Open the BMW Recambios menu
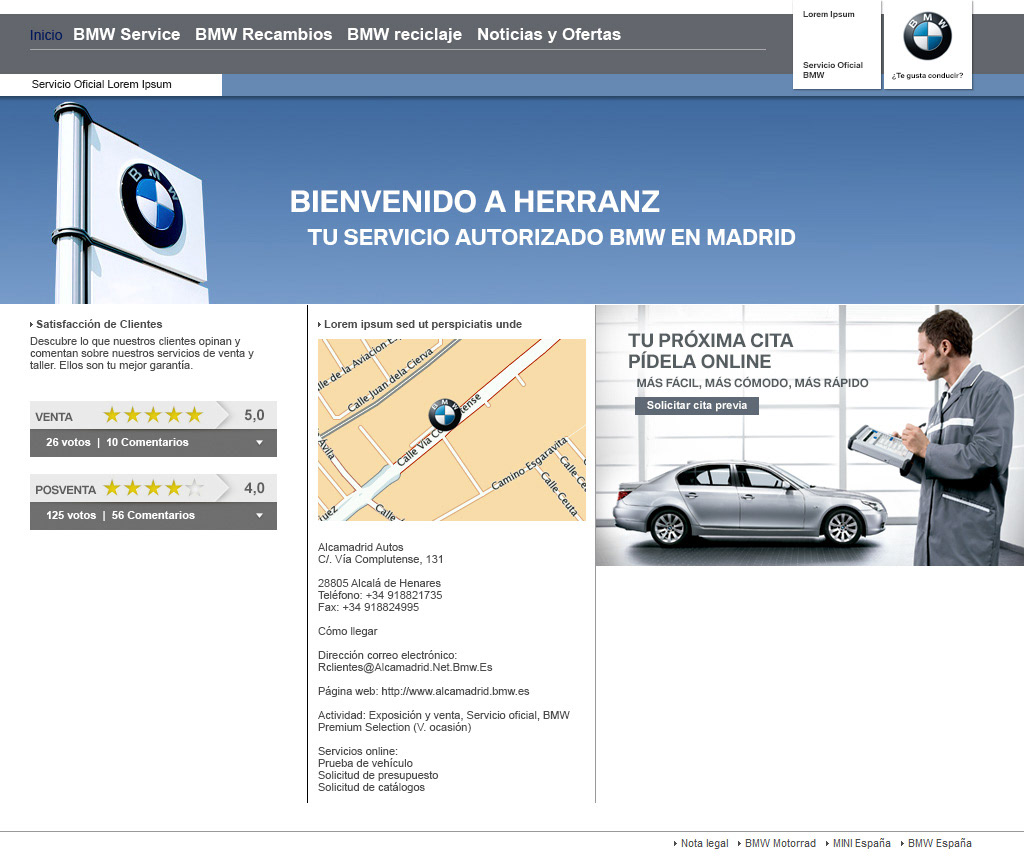Viewport: 1024px width, 857px height. click(x=264, y=34)
